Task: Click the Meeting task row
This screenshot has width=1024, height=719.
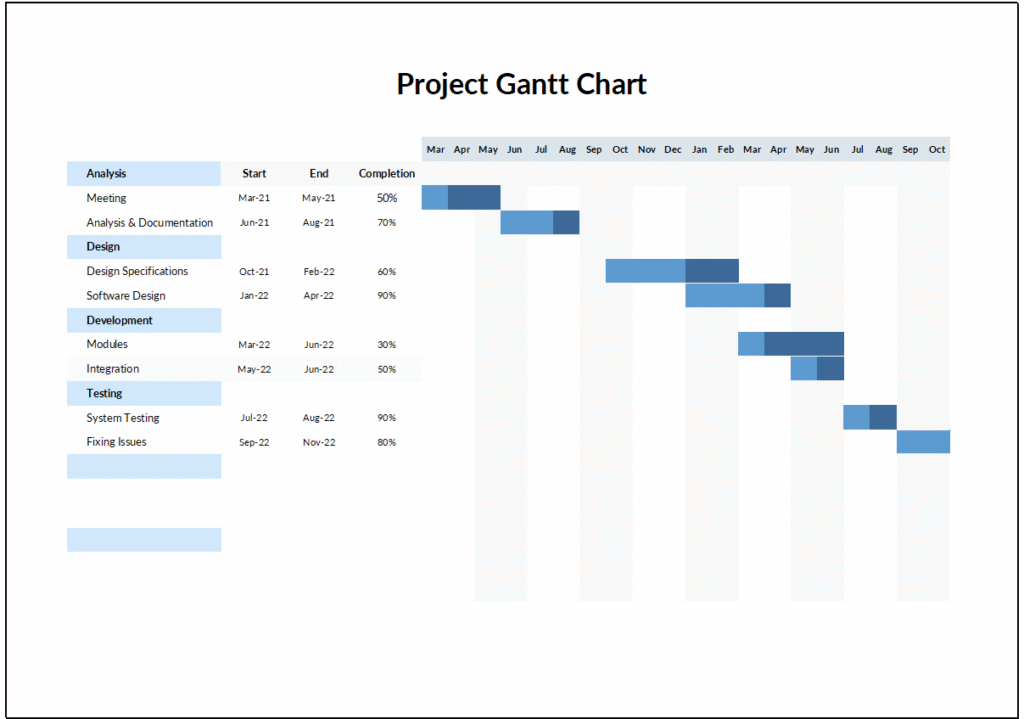Action: point(104,197)
